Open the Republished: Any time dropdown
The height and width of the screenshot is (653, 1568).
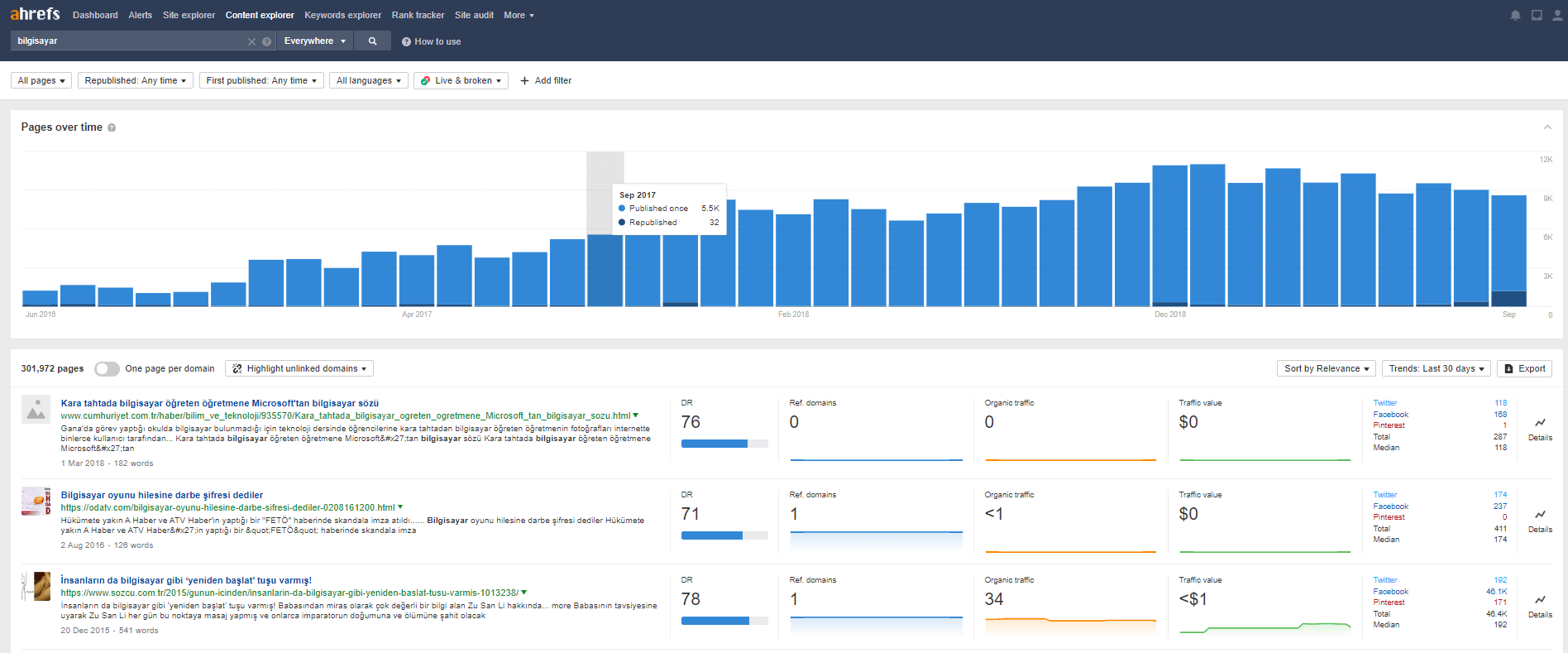(136, 80)
